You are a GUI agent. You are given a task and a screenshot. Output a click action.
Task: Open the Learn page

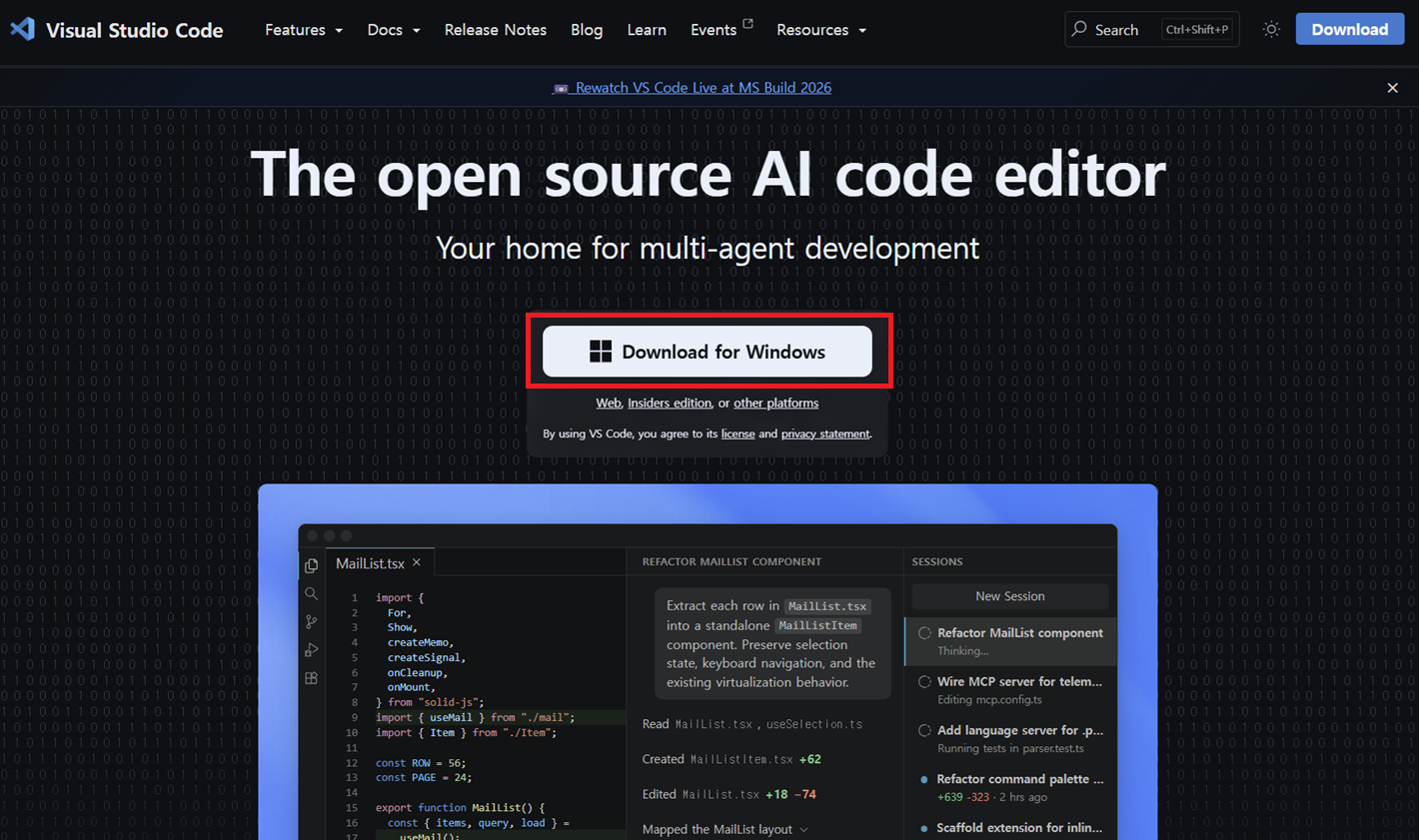(x=647, y=30)
